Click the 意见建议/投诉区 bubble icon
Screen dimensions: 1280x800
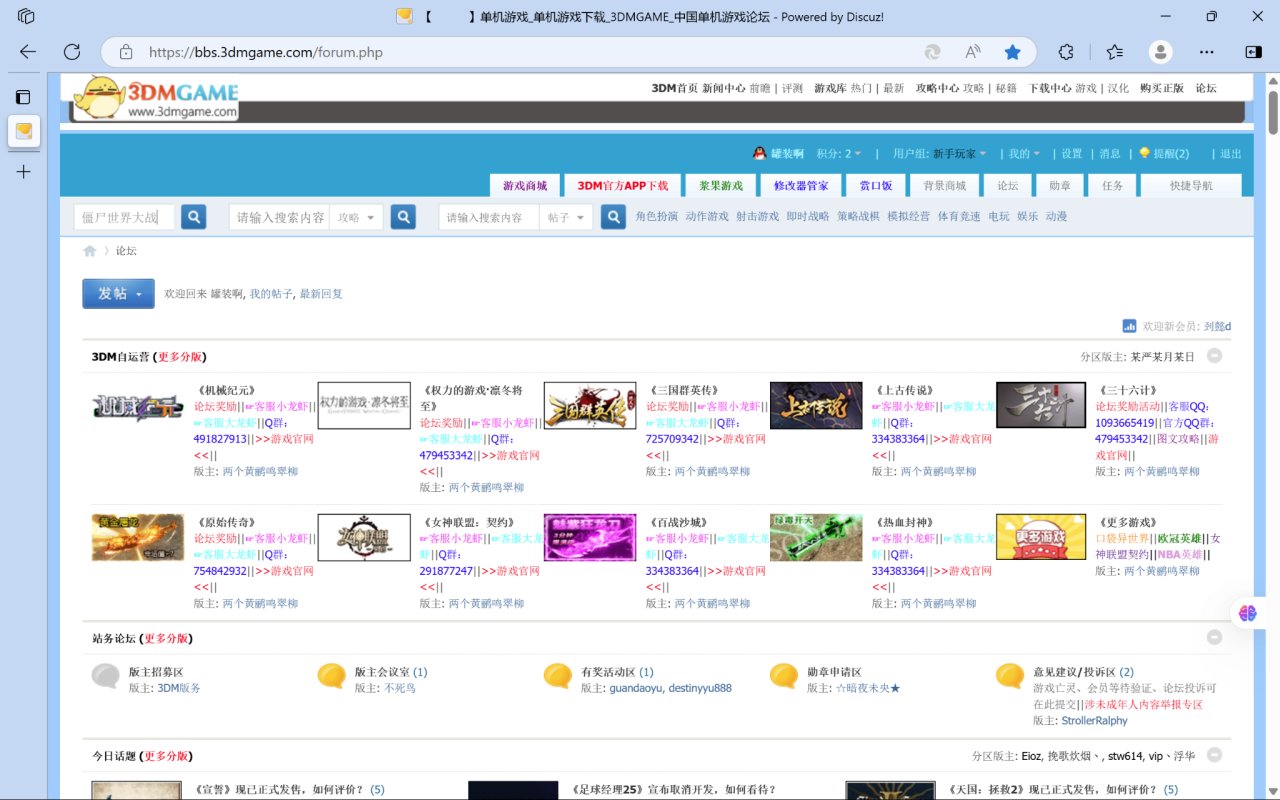pyautogui.click(x=1011, y=677)
